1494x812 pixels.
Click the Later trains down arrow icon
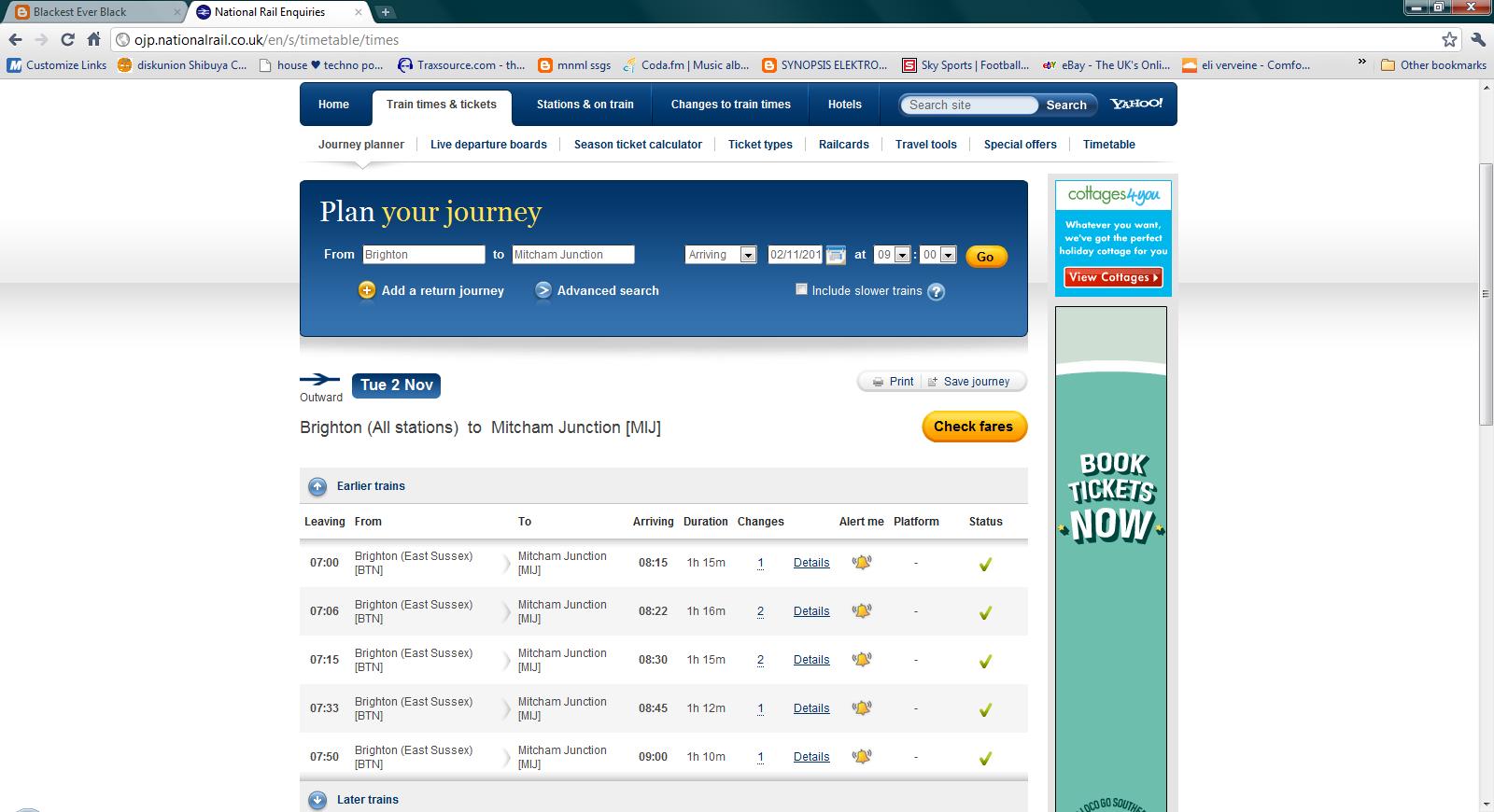coord(317,800)
